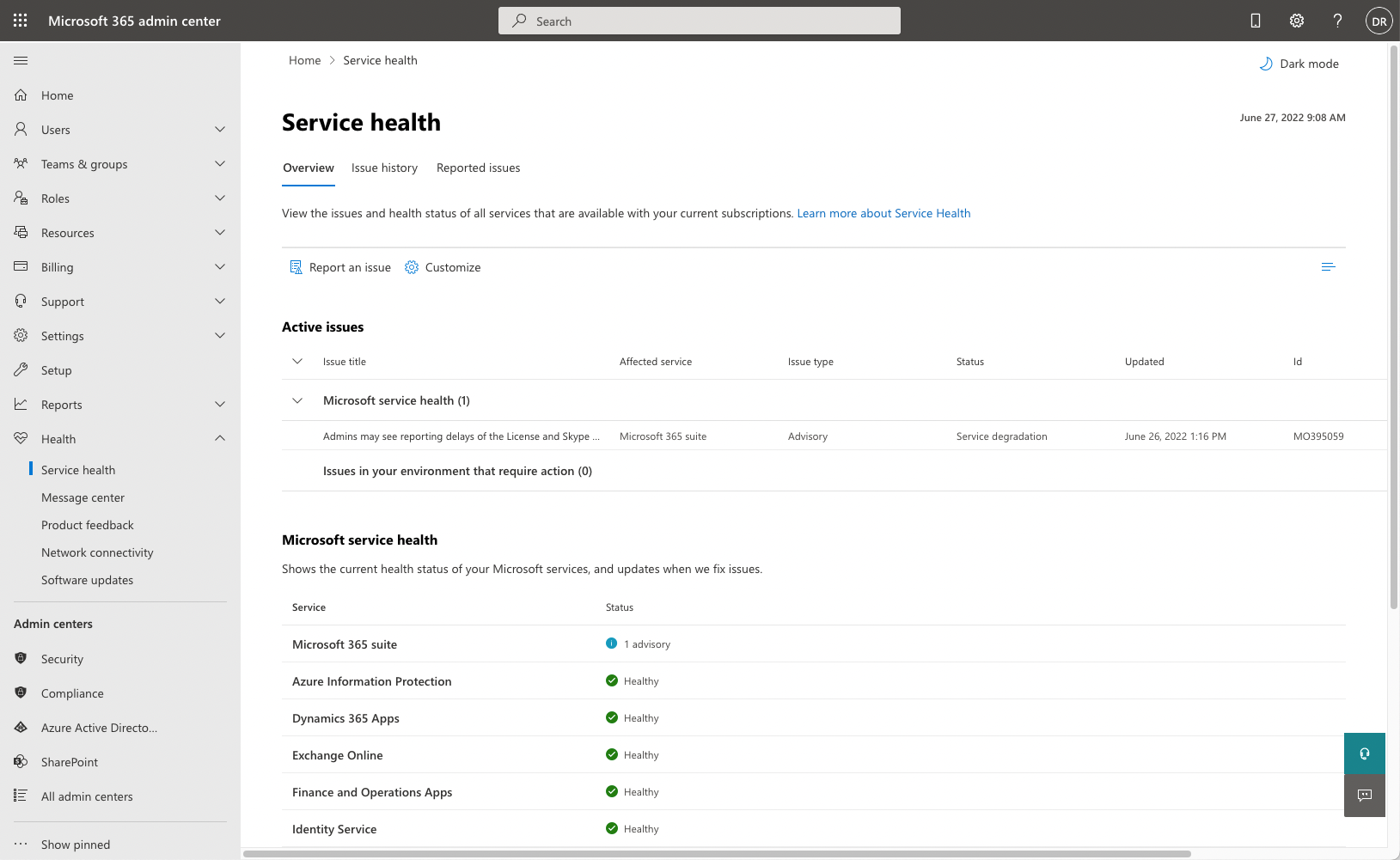
Task: Open Exchange Online service row
Action: pos(813,754)
